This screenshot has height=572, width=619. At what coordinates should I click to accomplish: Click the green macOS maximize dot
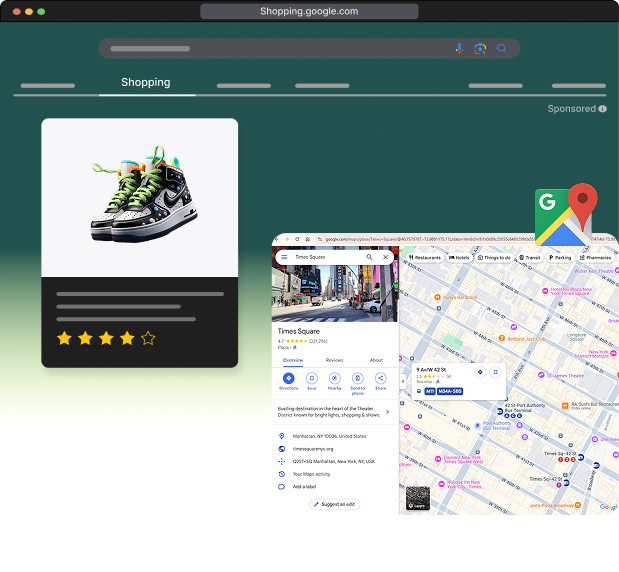pyautogui.click(x=41, y=11)
